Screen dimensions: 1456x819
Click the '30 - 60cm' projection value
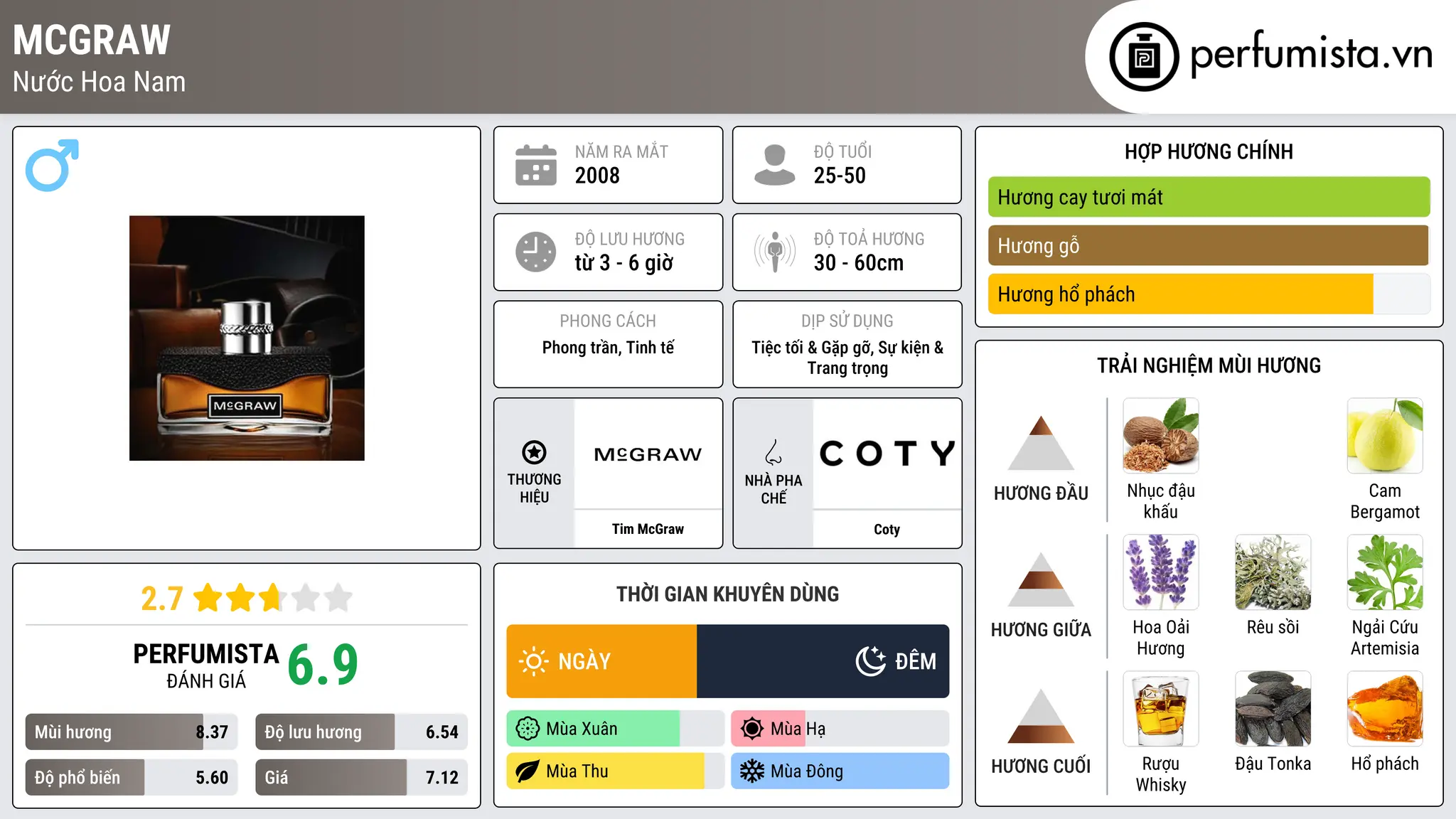click(x=859, y=263)
